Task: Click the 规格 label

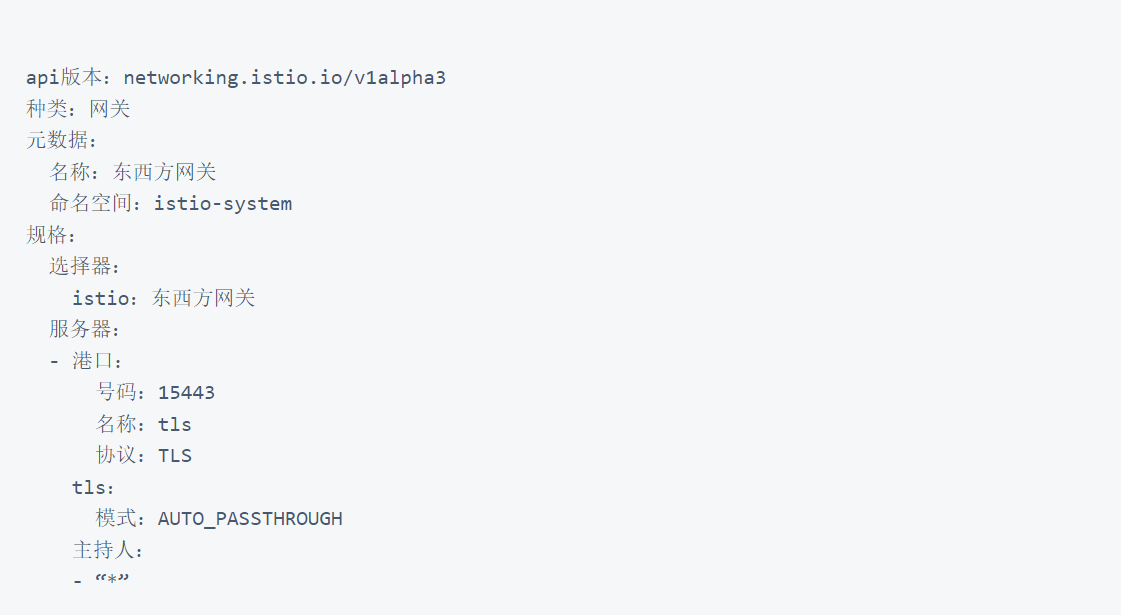Action: coord(46,235)
